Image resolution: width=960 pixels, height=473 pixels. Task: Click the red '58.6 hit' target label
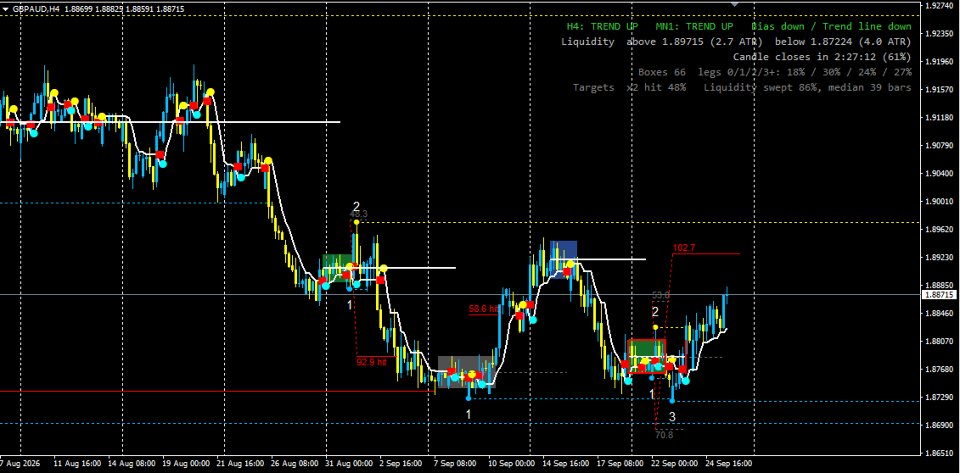click(484, 309)
